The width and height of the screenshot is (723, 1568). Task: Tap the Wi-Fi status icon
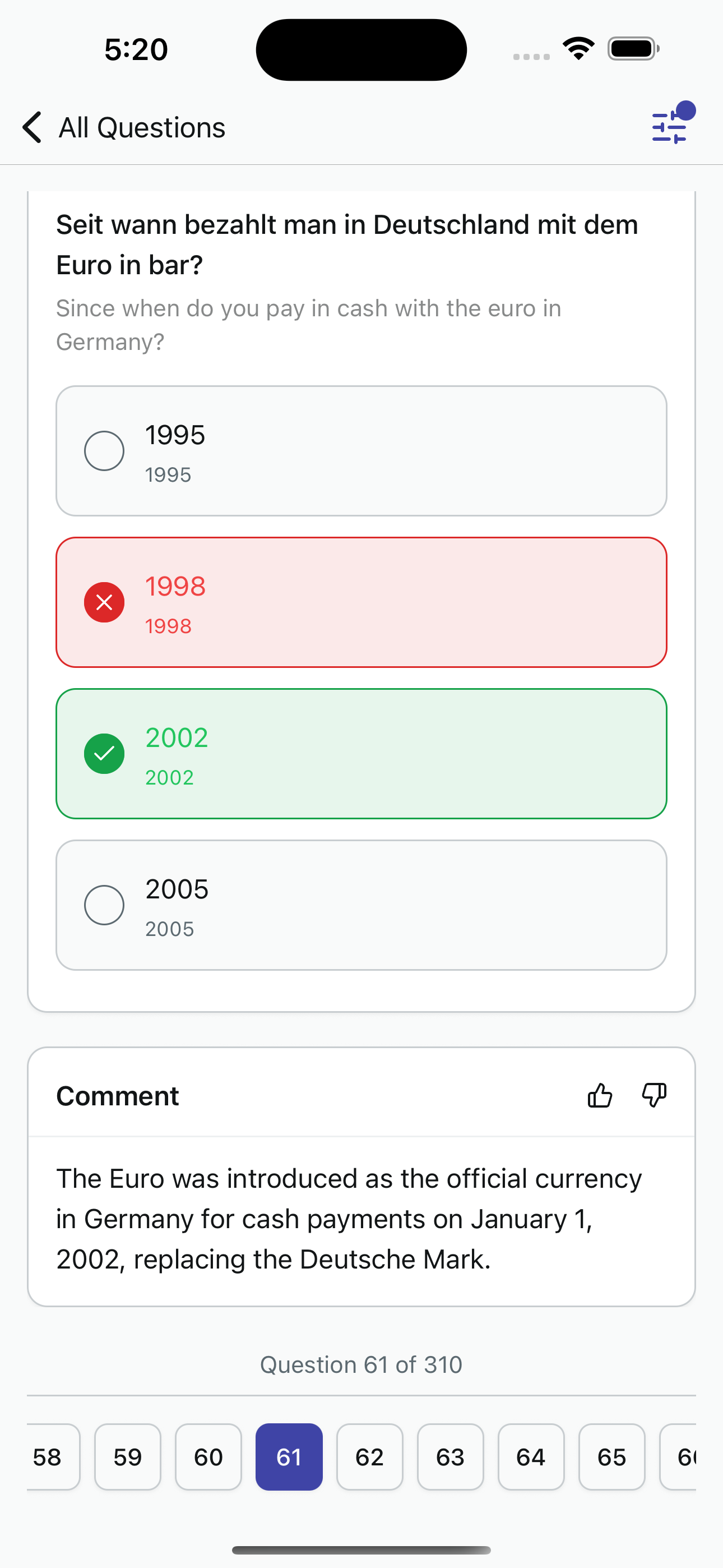(x=578, y=49)
